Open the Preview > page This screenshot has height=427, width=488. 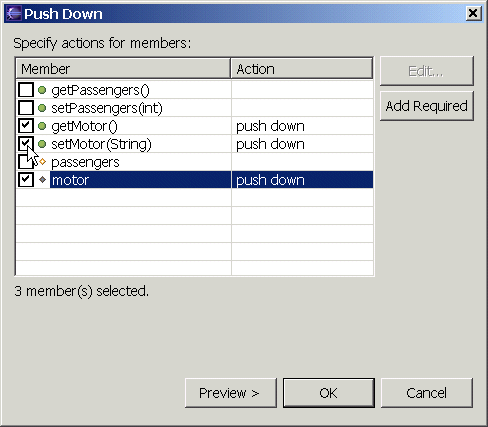click(231, 393)
